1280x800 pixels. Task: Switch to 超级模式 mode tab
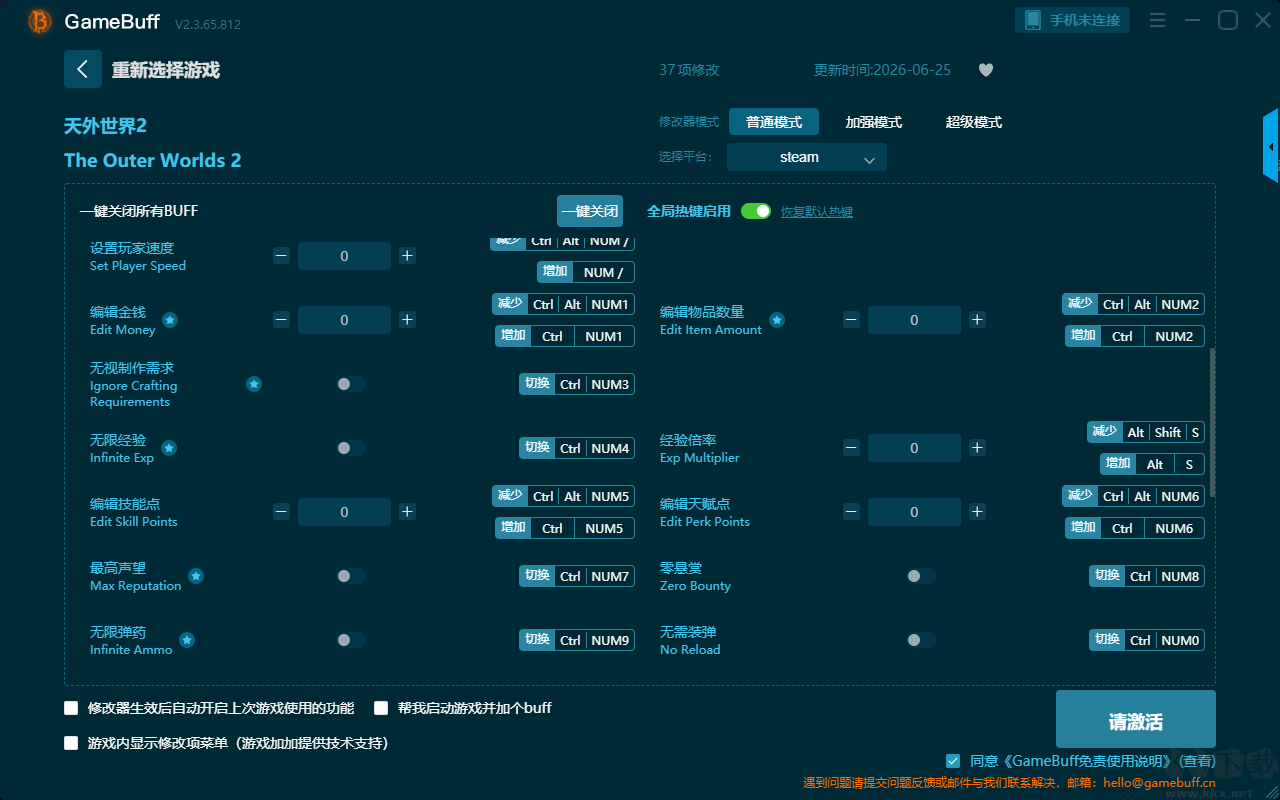click(974, 122)
